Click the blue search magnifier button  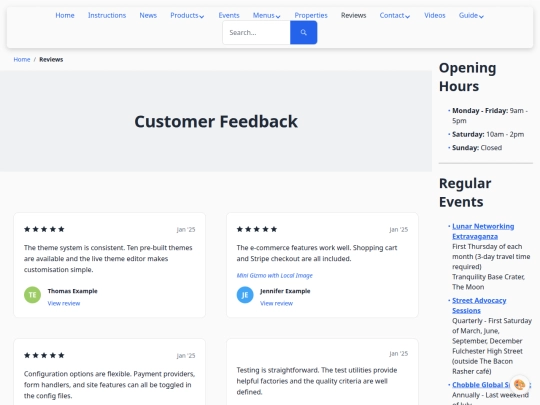pos(303,32)
